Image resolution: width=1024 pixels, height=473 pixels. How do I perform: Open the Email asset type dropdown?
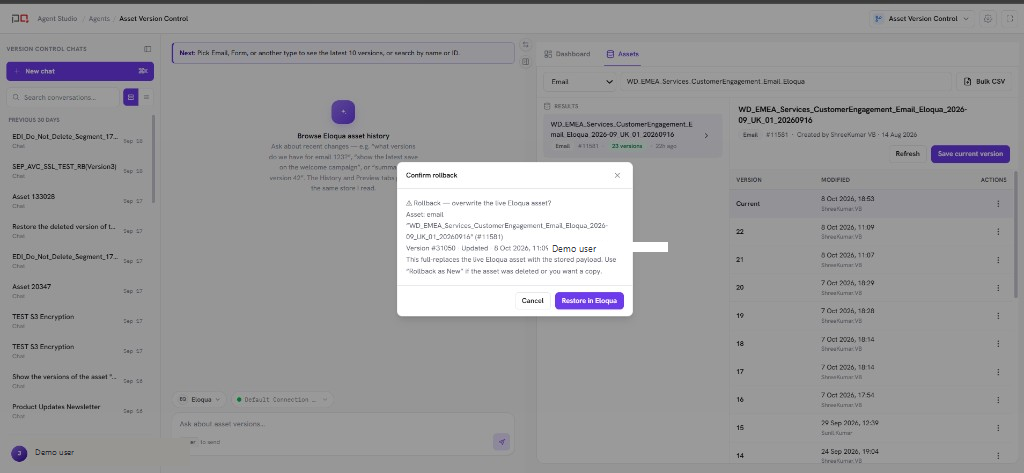pyautogui.click(x=580, y=82)
